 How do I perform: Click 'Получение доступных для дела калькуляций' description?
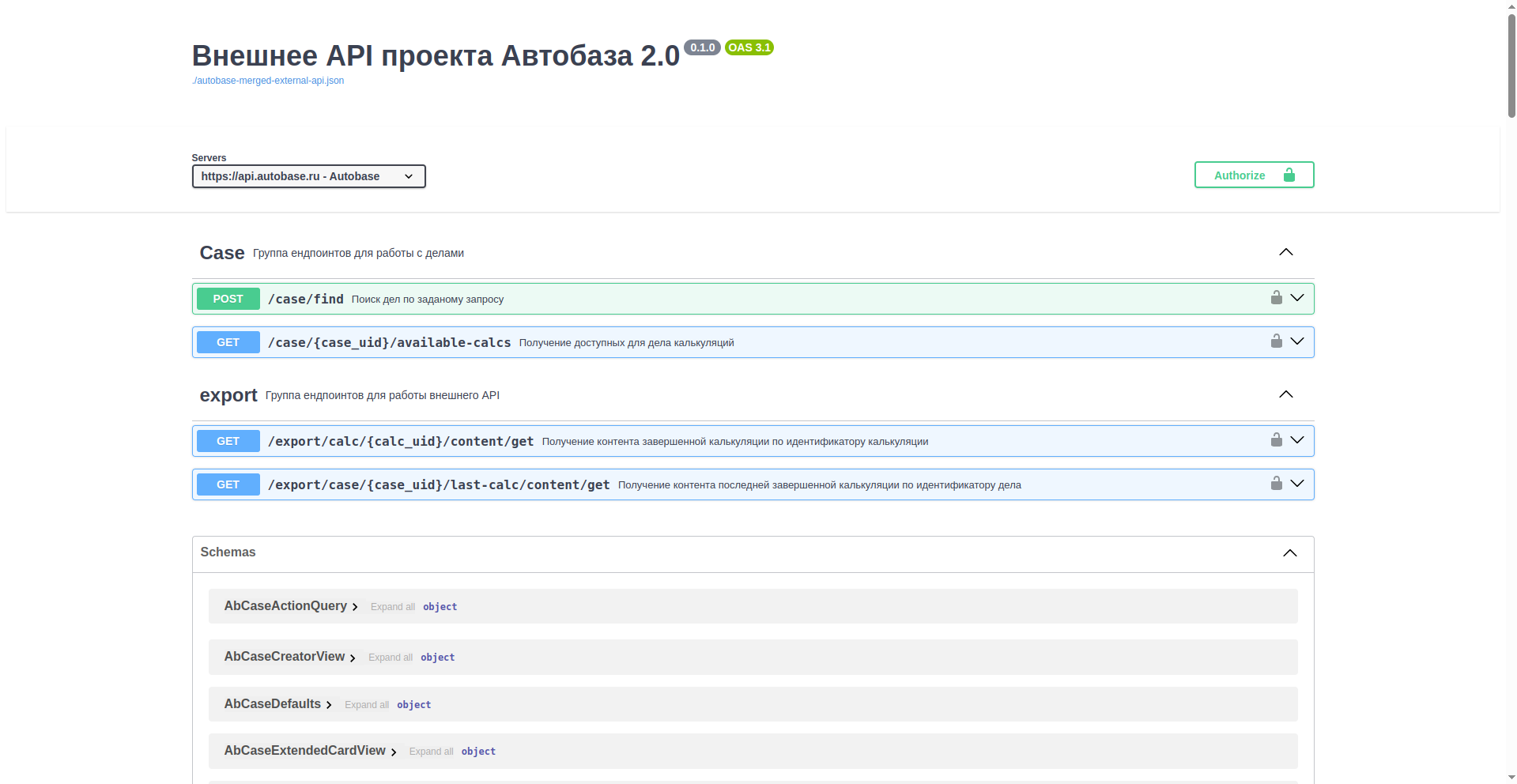click(627, 343)
